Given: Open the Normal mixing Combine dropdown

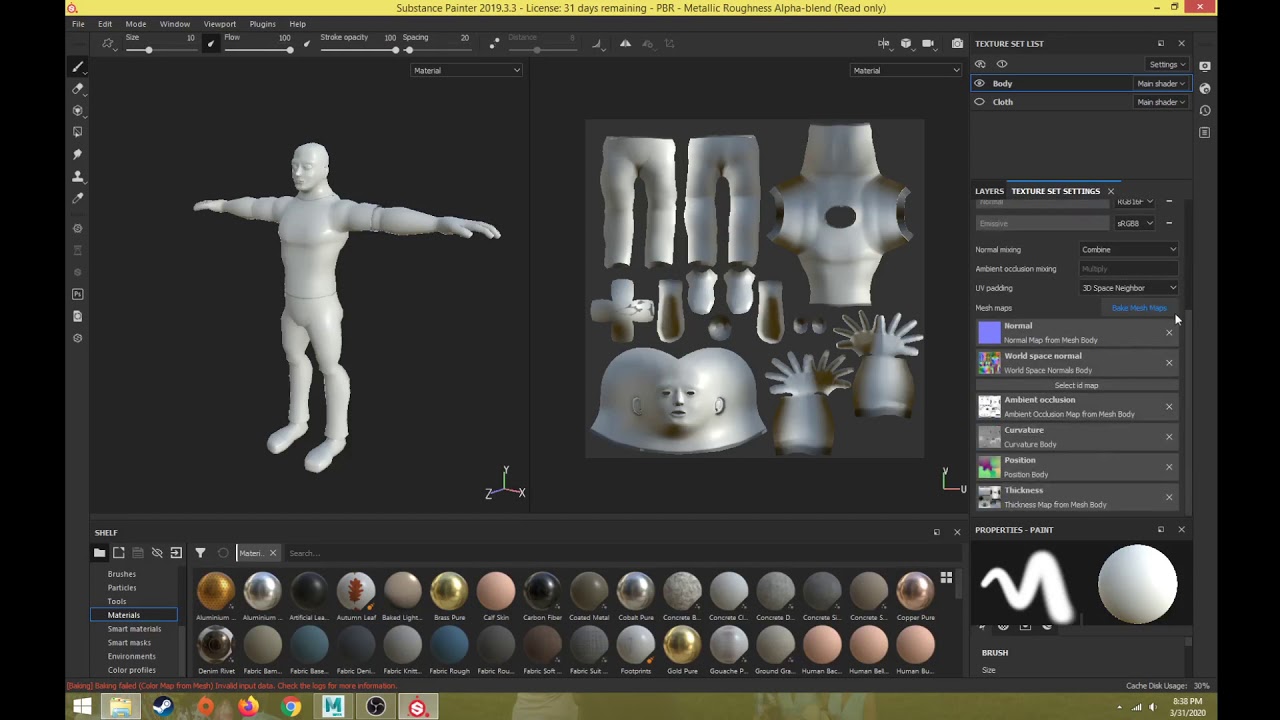Looking at the screenshot, I should click(x=1129, y=250).
